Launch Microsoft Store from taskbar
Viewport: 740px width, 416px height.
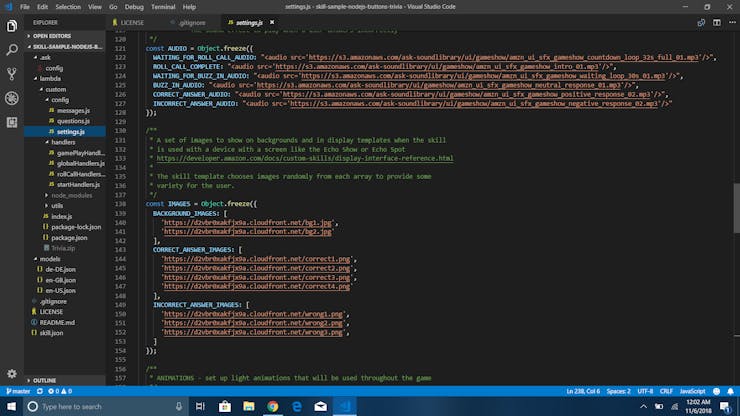pos(225,407)
